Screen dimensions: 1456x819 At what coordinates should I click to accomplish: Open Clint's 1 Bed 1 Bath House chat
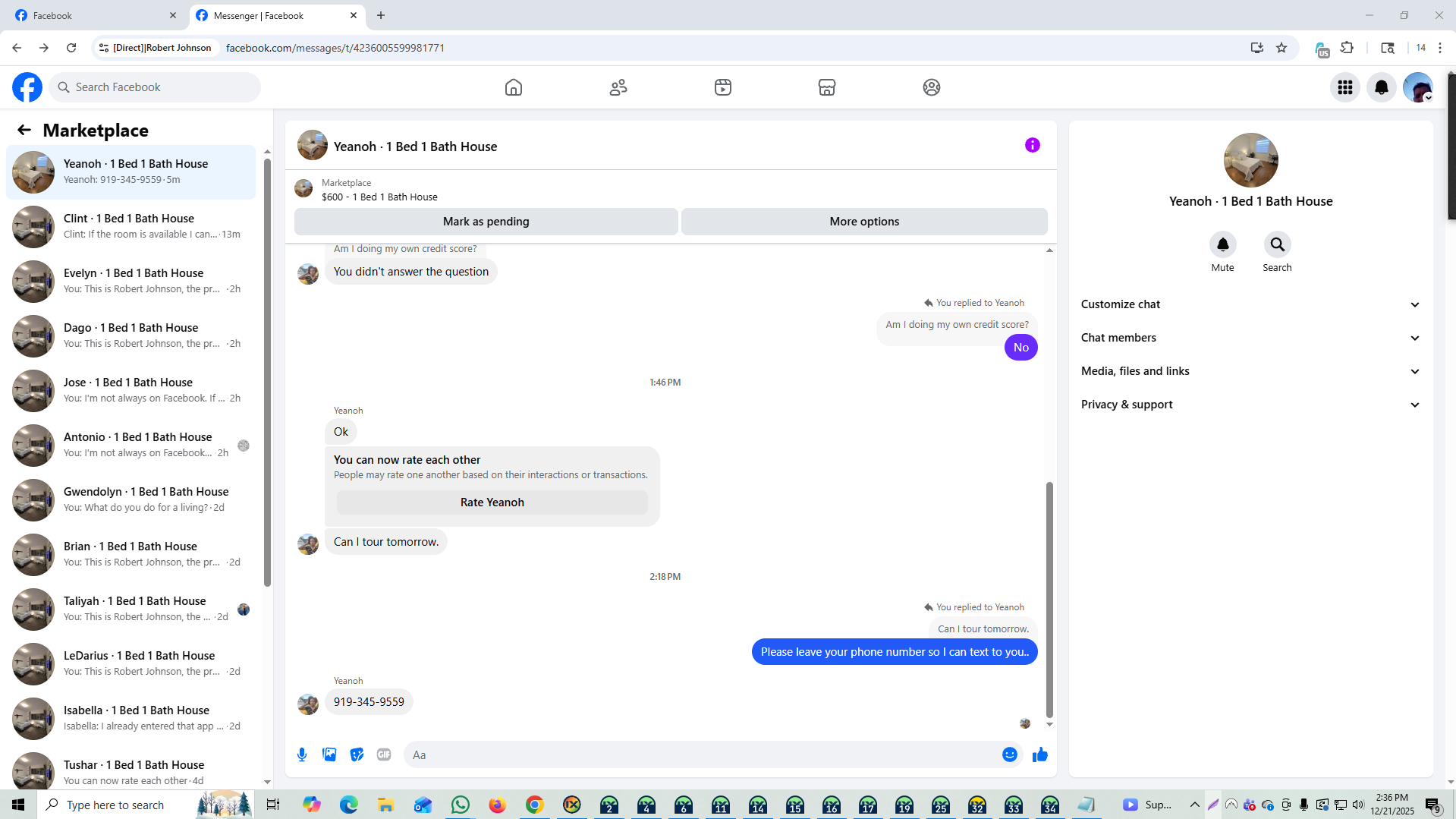point(131,227)
